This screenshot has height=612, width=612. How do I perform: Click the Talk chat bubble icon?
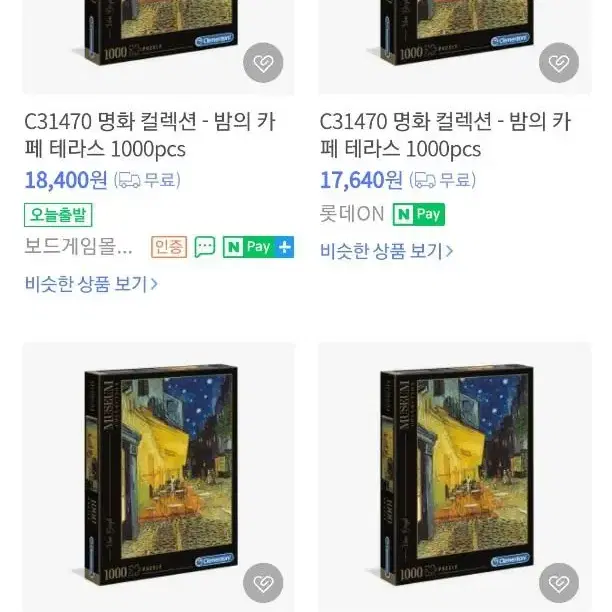205,247
